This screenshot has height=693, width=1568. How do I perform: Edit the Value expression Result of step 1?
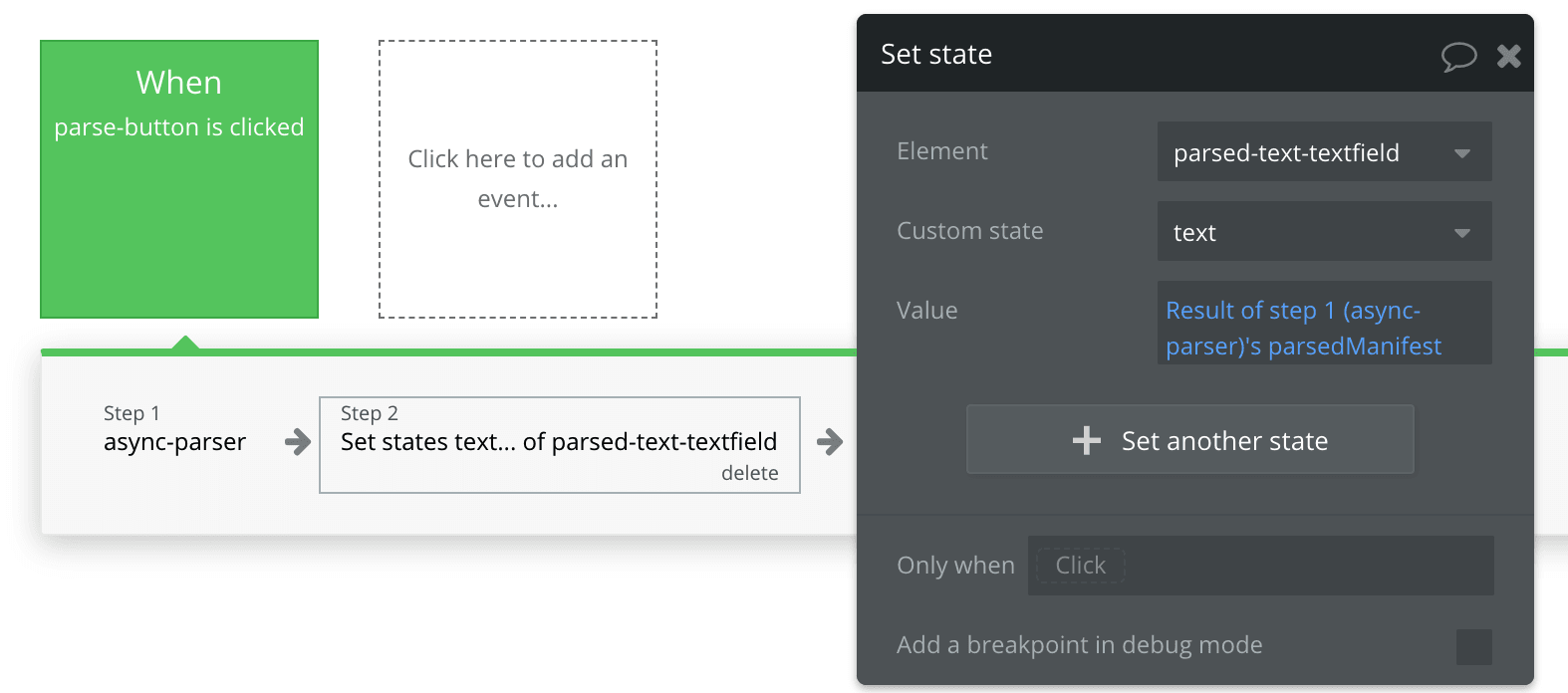[1303, 328]
